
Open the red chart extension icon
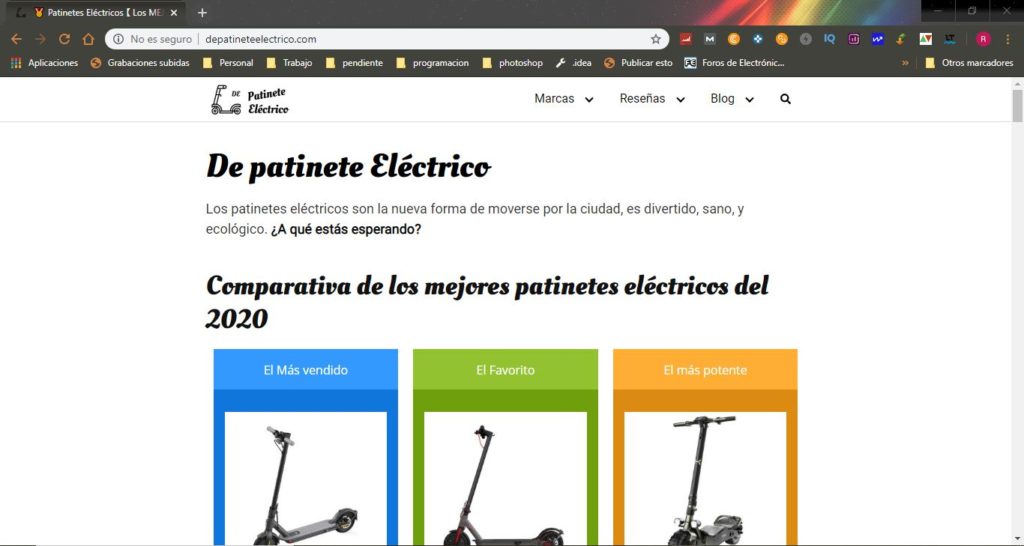(686, 39)
